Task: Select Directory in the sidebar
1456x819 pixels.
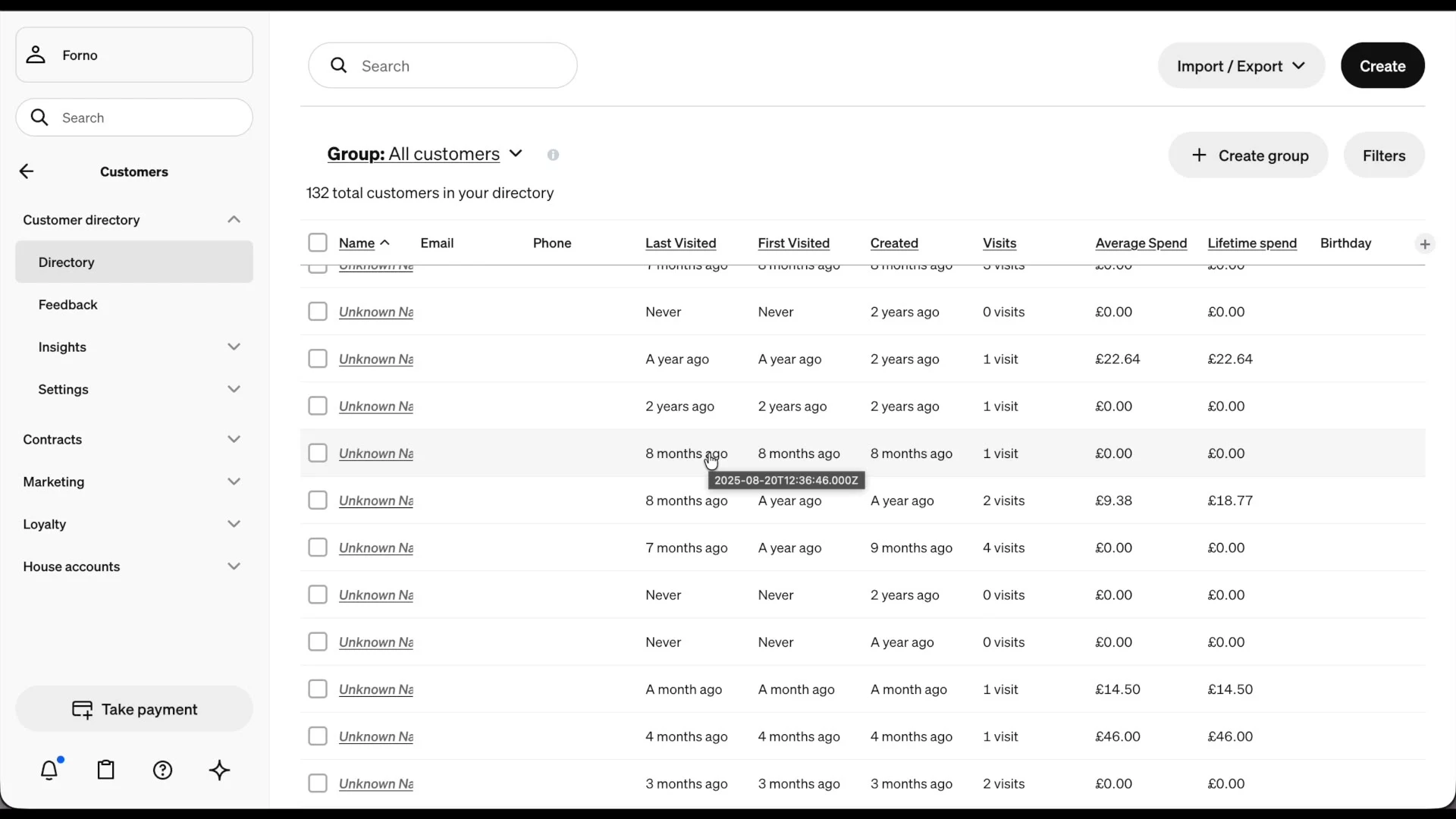Action: pyautogui.click(x=67, y=262)
